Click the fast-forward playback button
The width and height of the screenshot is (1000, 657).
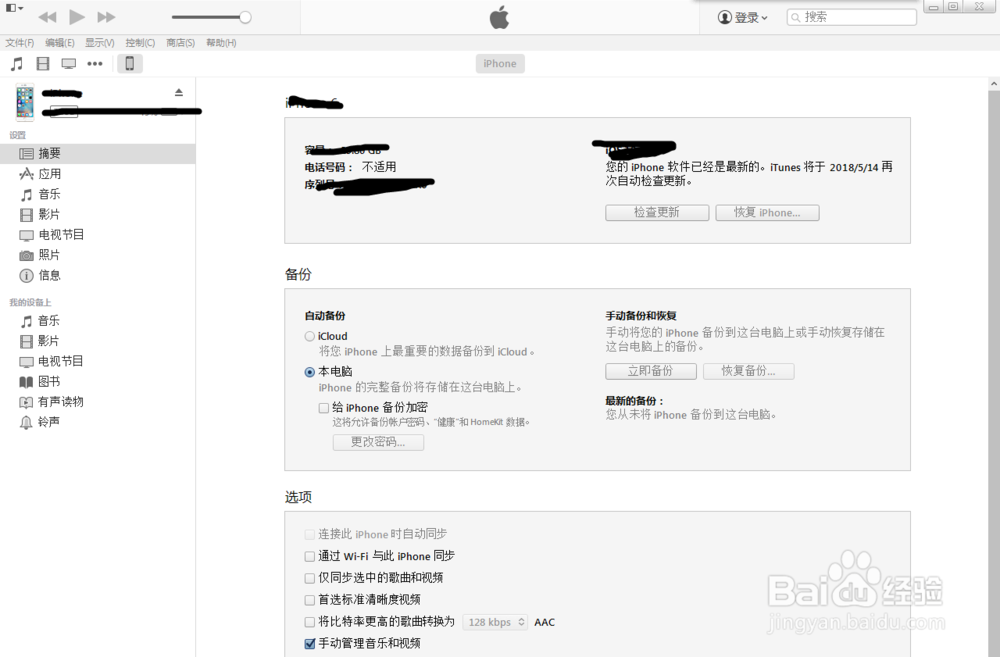(x=106, y=17)
